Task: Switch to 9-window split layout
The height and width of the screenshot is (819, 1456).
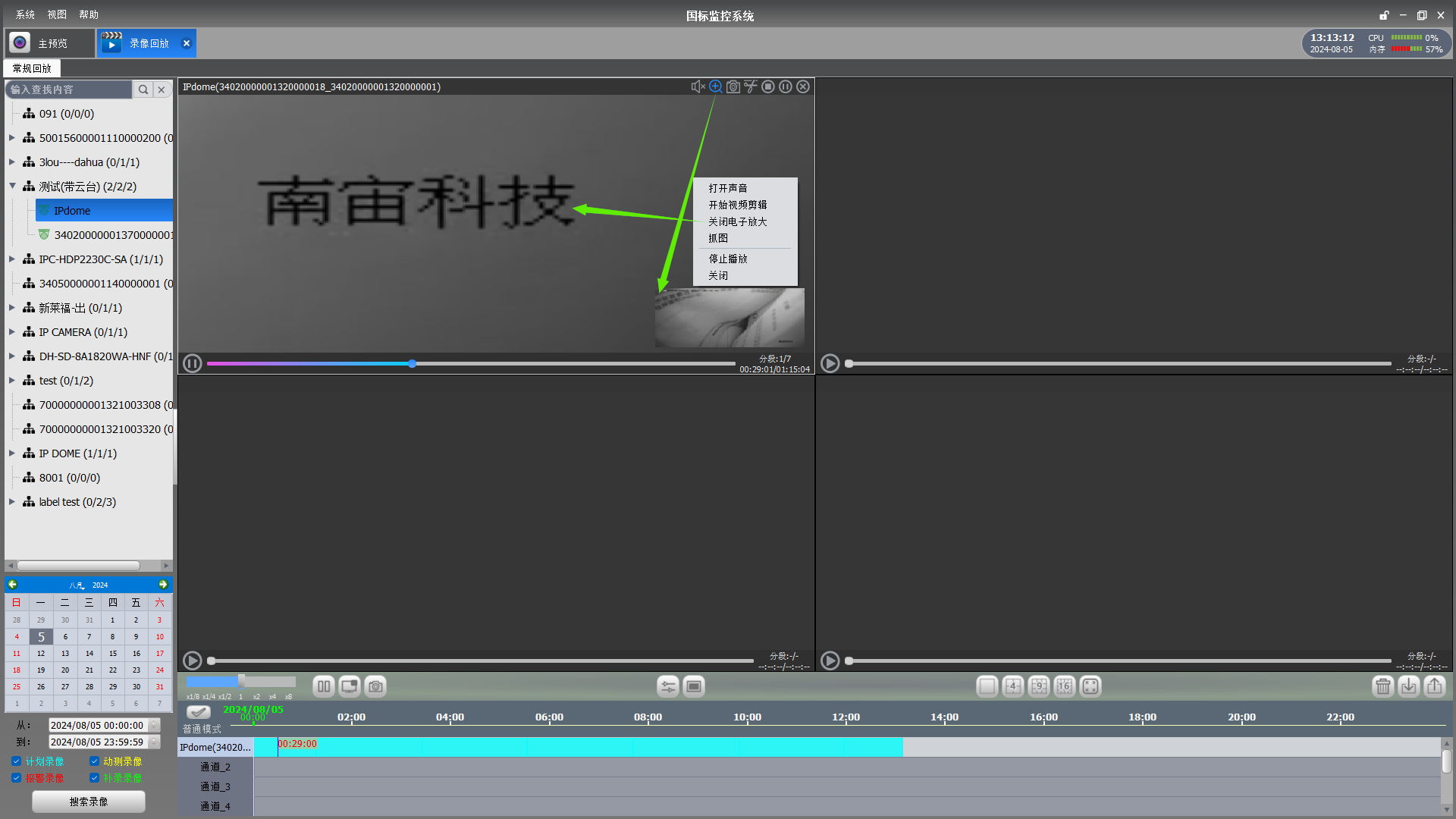Action: [x=1039, y=686]
